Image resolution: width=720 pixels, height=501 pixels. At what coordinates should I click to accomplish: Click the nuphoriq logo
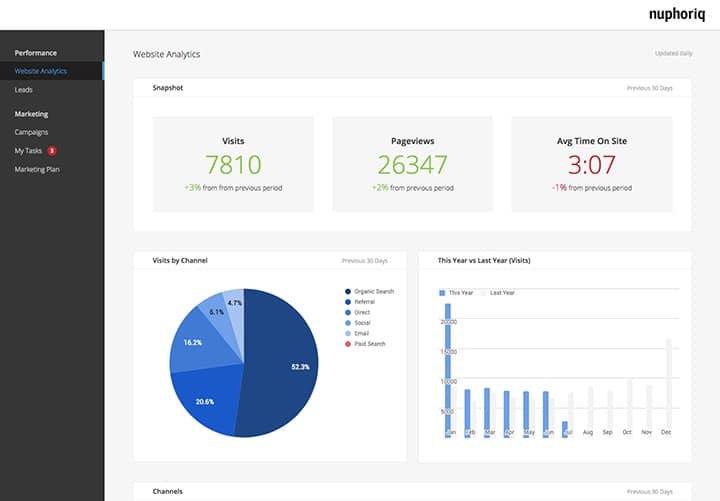[677, 15]
